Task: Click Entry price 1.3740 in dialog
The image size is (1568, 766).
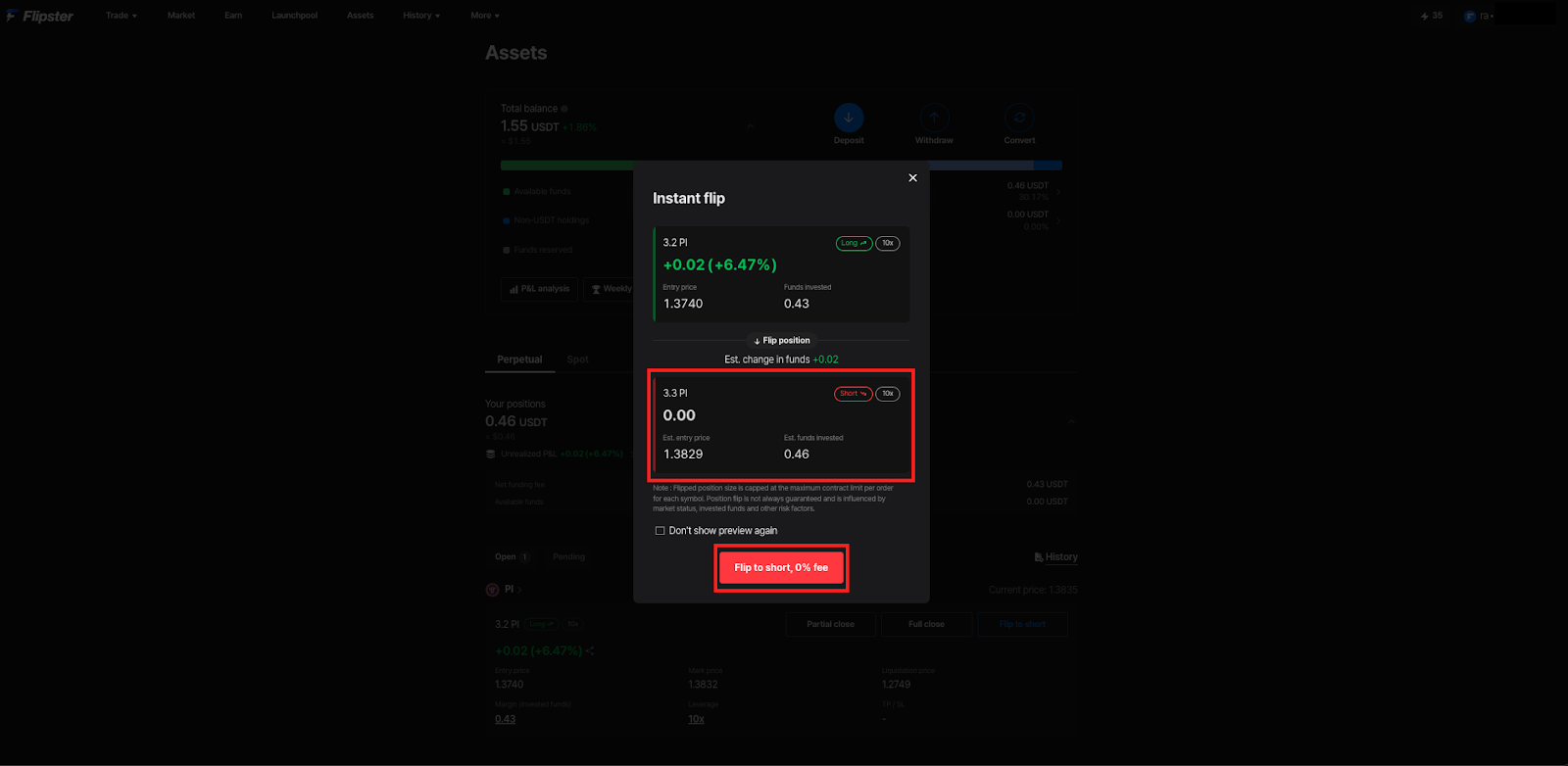Action: click(x=683, y=304)
